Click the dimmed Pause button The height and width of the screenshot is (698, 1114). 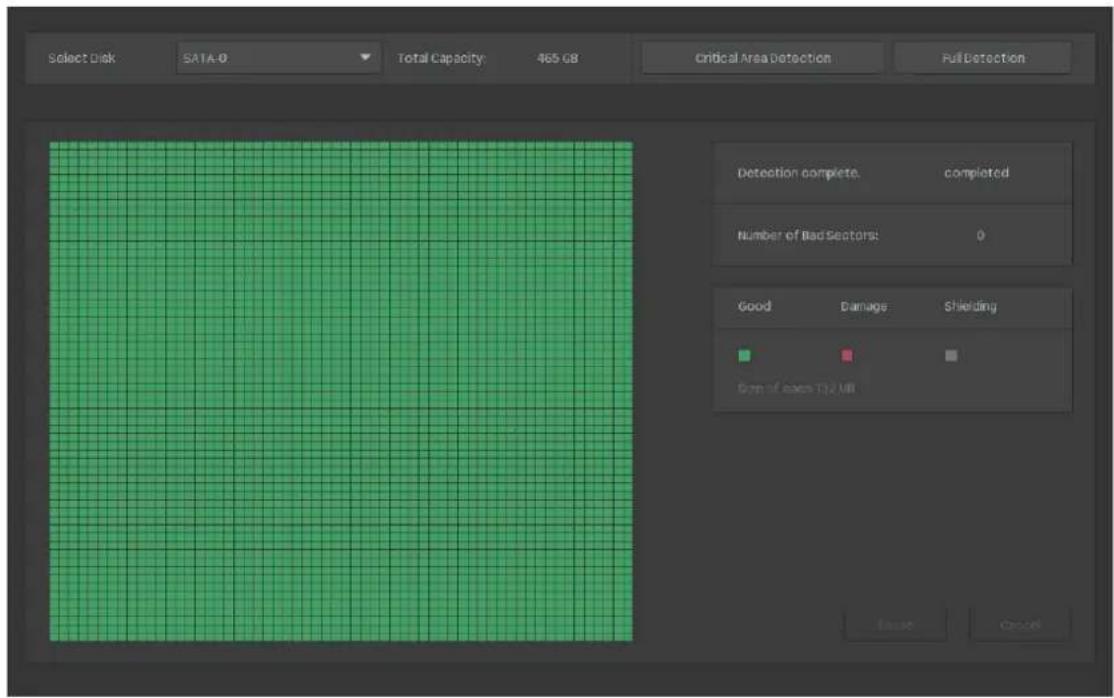pyautogui.click(x=895, y=624)
